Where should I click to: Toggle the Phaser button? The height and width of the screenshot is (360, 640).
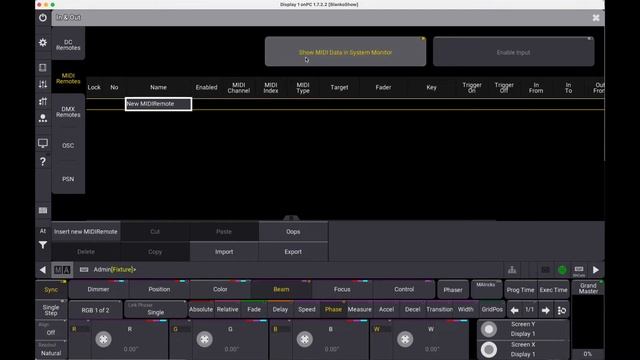[453, 290]
